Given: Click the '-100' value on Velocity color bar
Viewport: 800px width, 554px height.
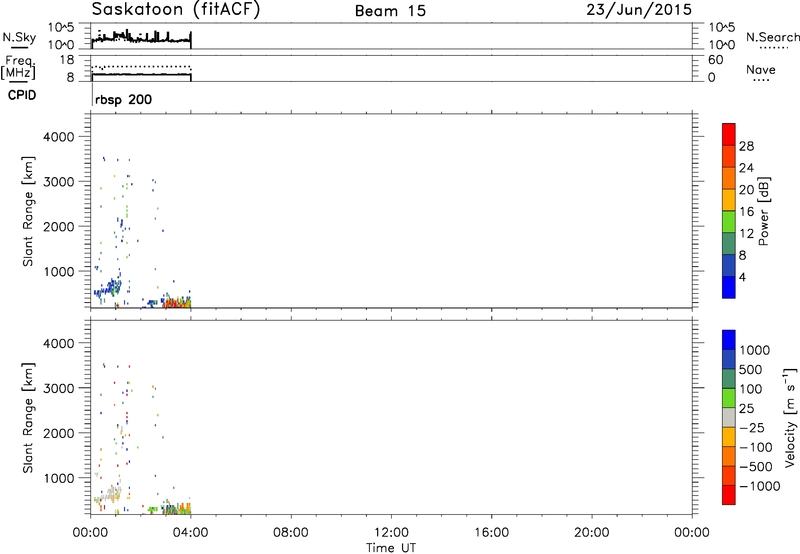Looking at the screenshot, I should (756, 447).
